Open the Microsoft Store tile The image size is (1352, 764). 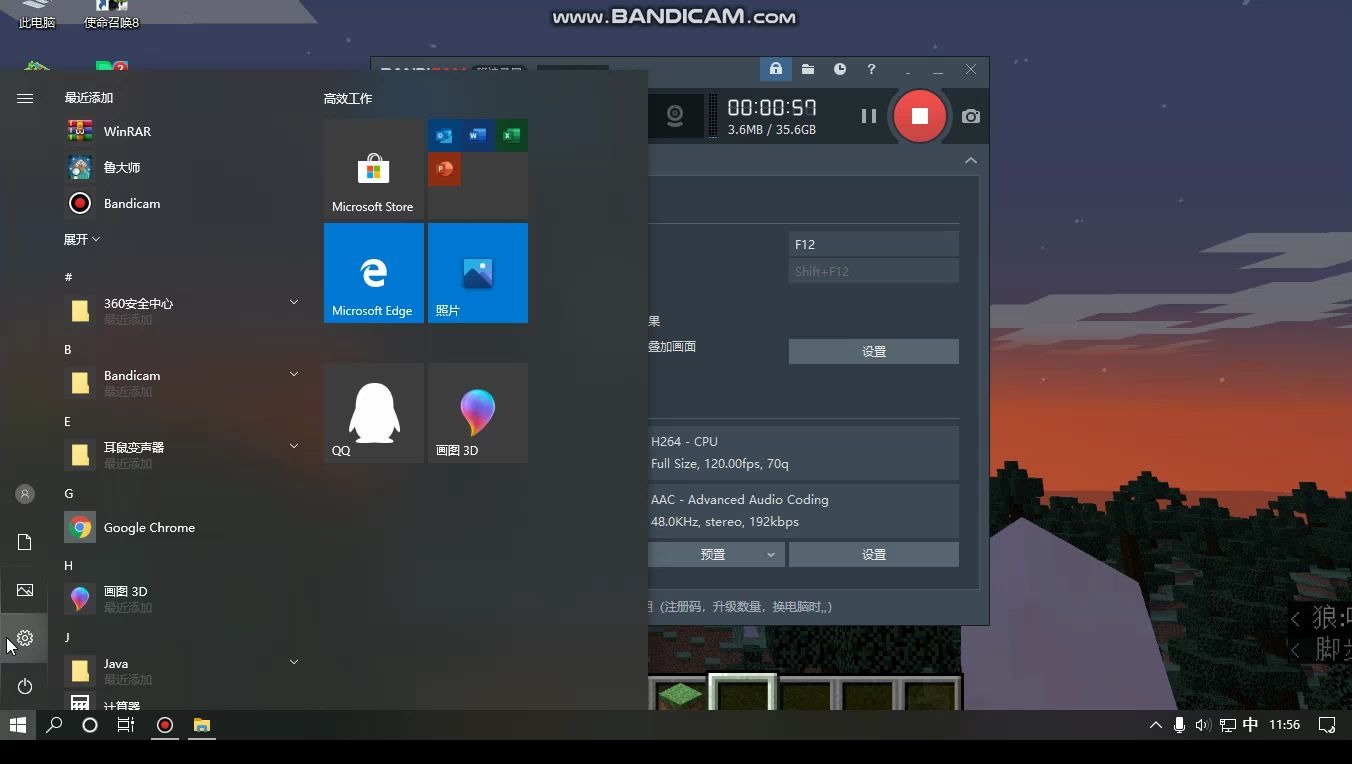[x=374, y=169]
